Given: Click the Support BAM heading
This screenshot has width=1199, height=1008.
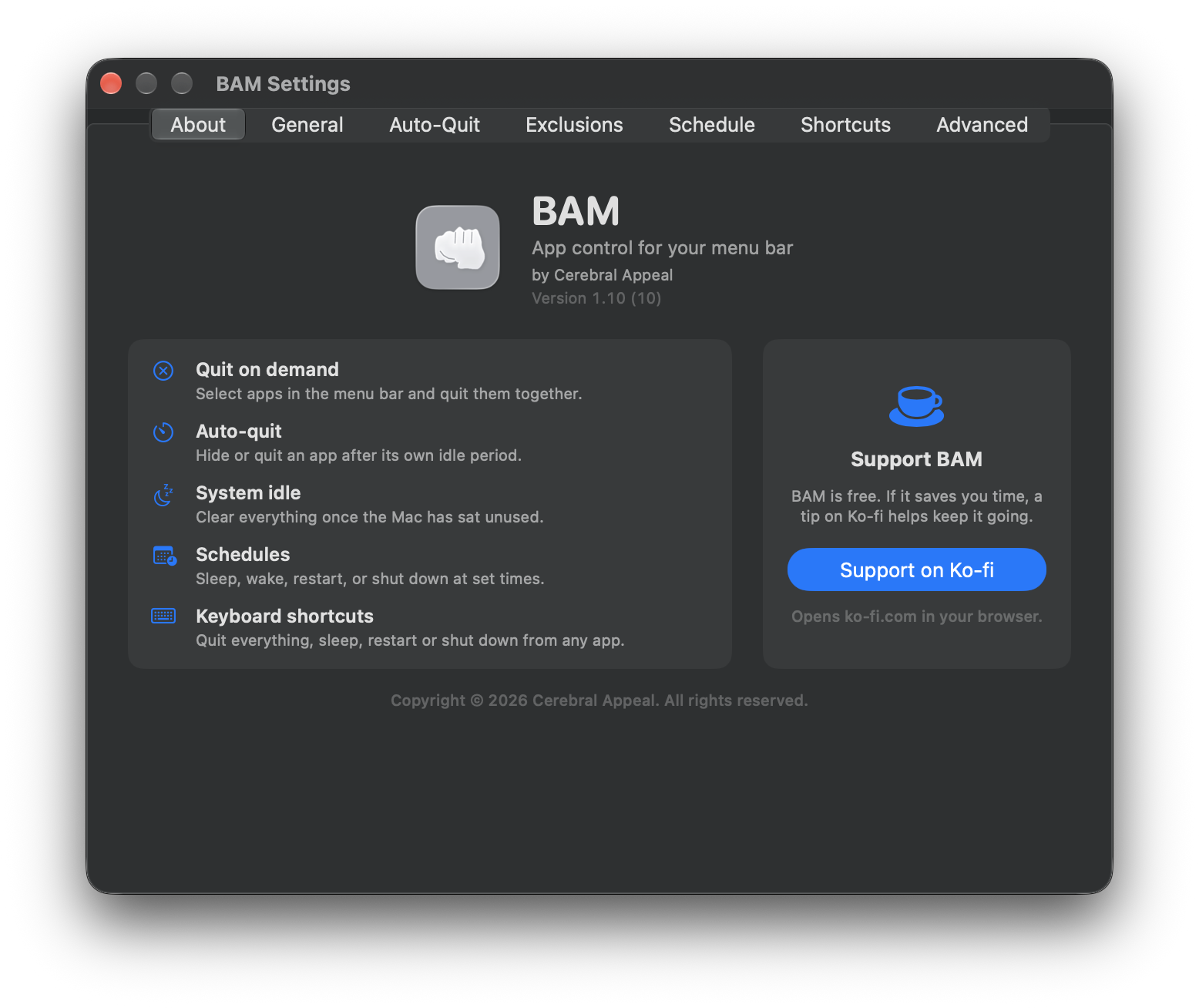Looking at the screenshot, I should pos(916,459).
